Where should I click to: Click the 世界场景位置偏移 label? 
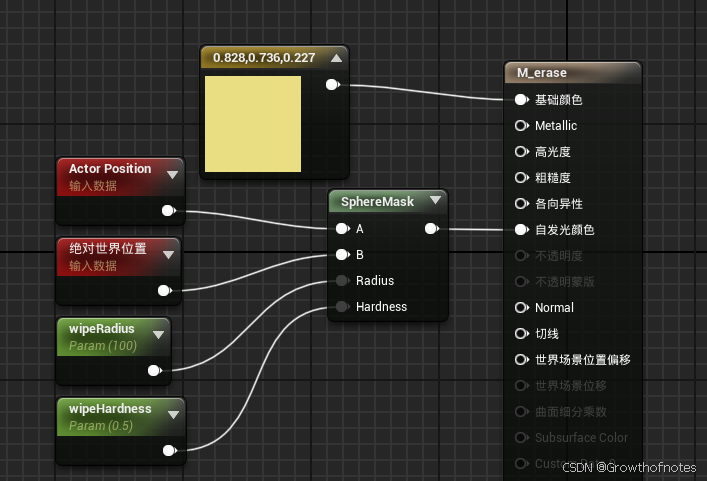click(583, 359)
